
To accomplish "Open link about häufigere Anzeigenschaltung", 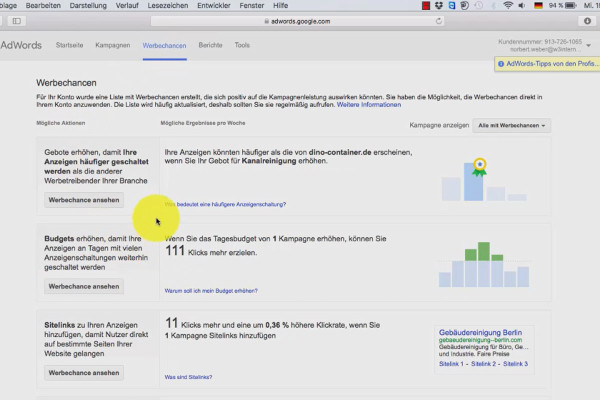I will 225,204.
